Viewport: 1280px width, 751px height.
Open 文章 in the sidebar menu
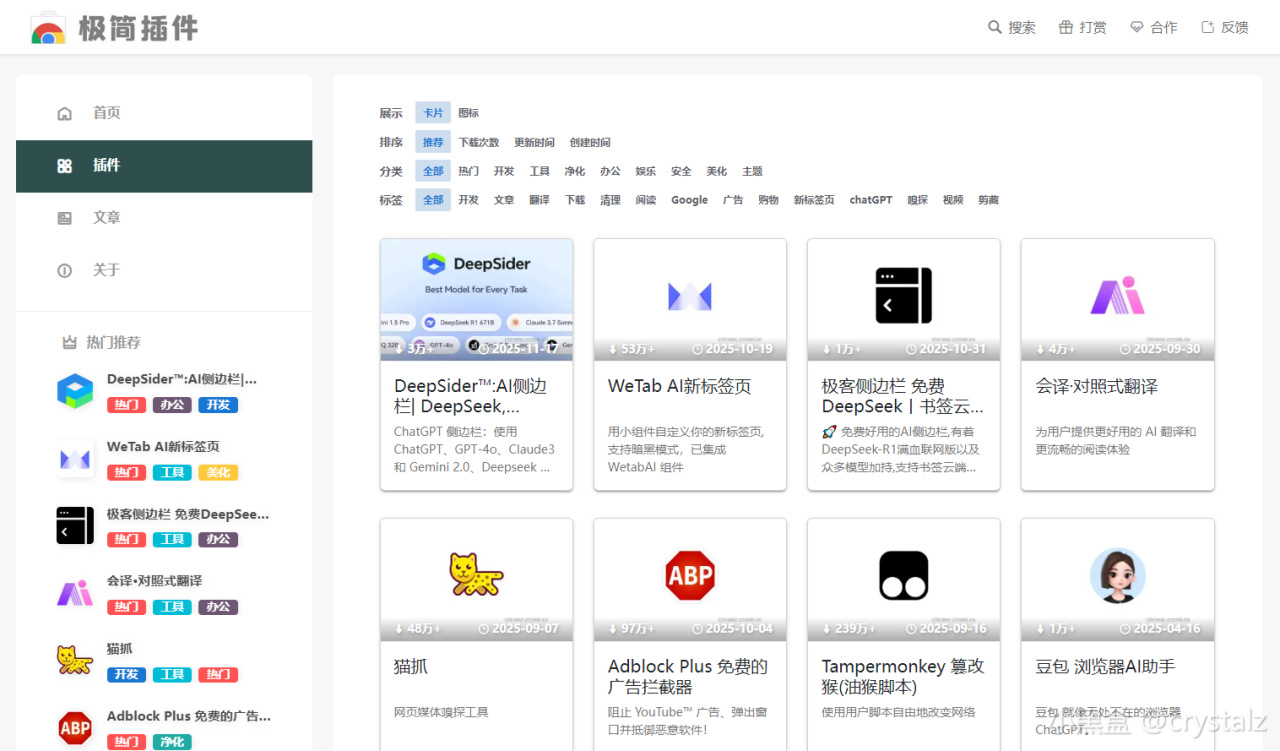tap(164, 217)
